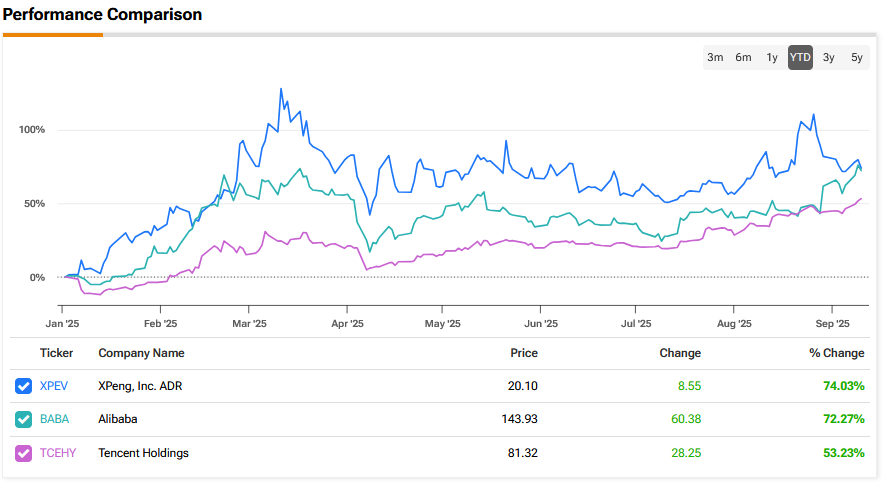Open the XPEV ticker link

click(54, 386)
